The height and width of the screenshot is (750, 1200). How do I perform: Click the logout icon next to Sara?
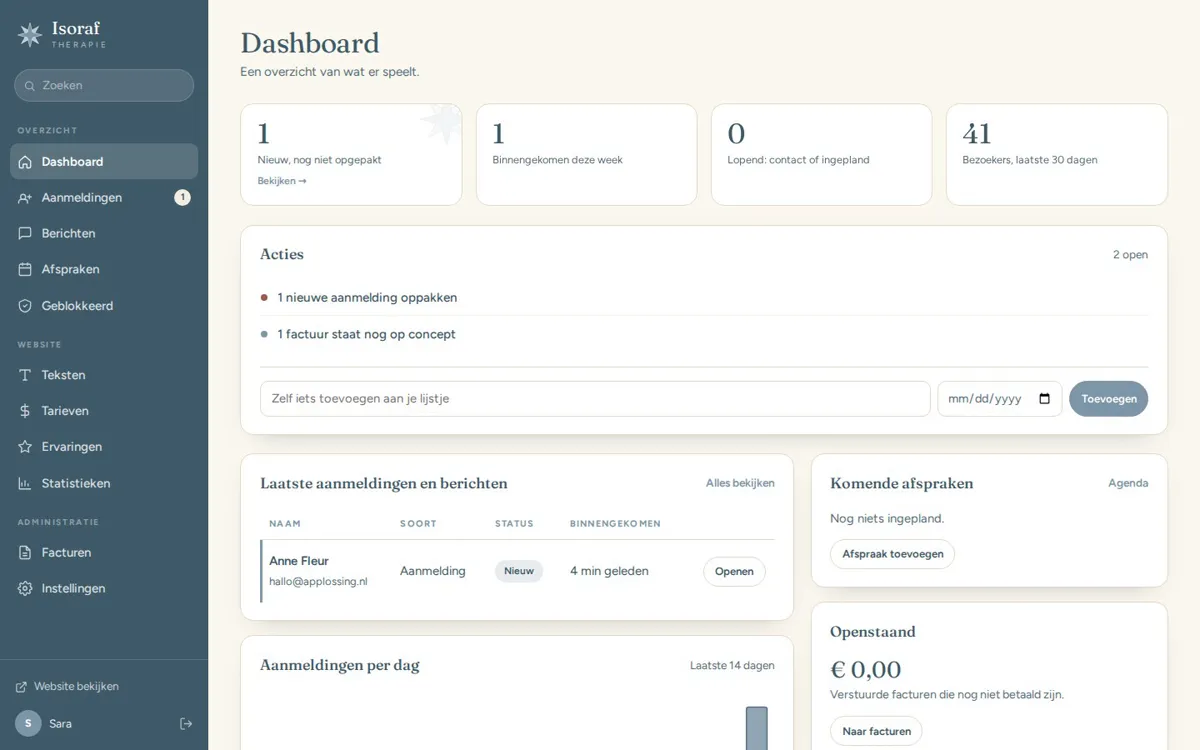click(x=186, y=723)
